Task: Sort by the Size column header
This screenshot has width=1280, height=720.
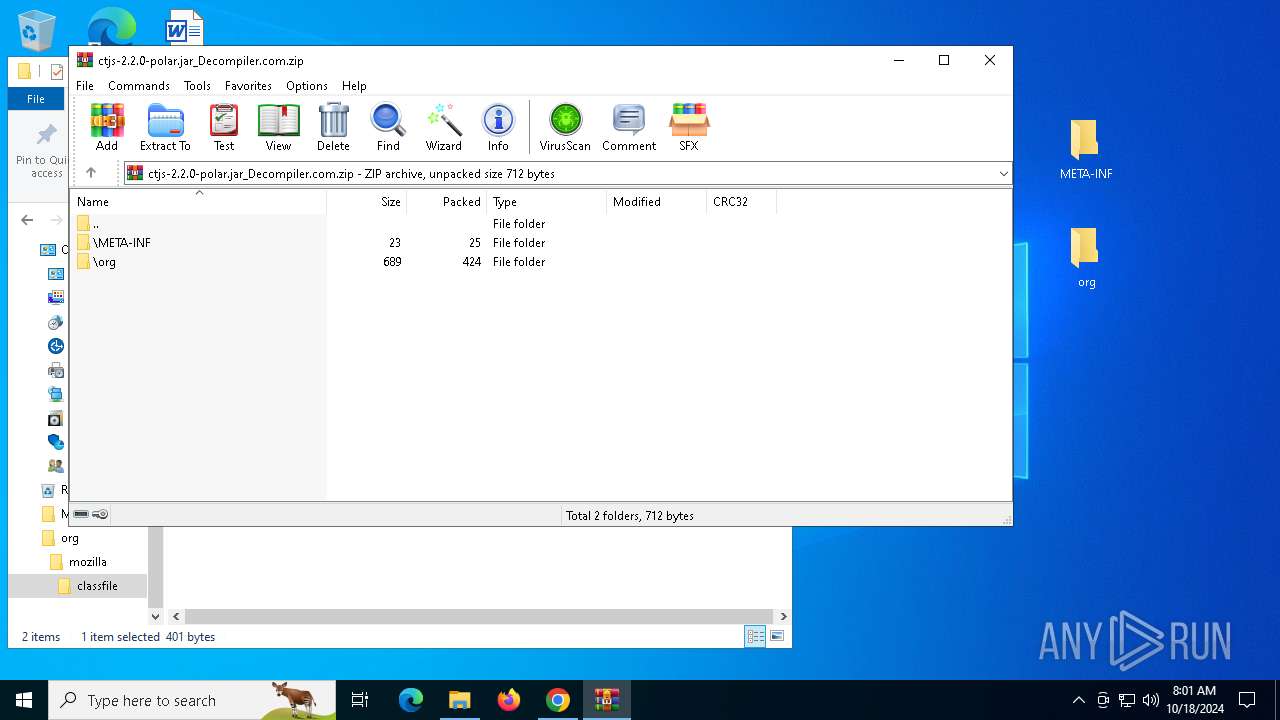Action: pyautogui.click(x=366, y=201)
